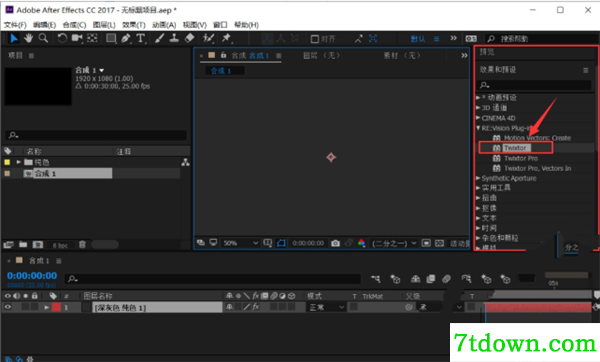This screenshot has height=362, width=600.
Task: Select the Unified Camera tool
Action: point(77,38)
